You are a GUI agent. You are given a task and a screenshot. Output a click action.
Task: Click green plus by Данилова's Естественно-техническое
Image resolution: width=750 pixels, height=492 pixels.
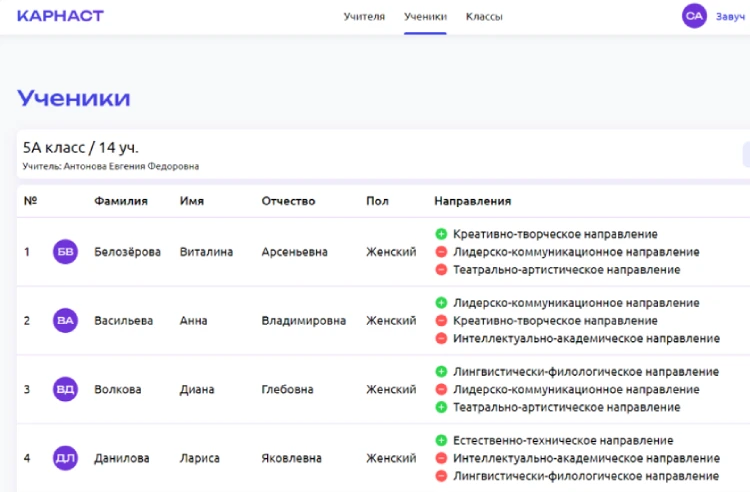pyautogui.click(x=441, y=440)
